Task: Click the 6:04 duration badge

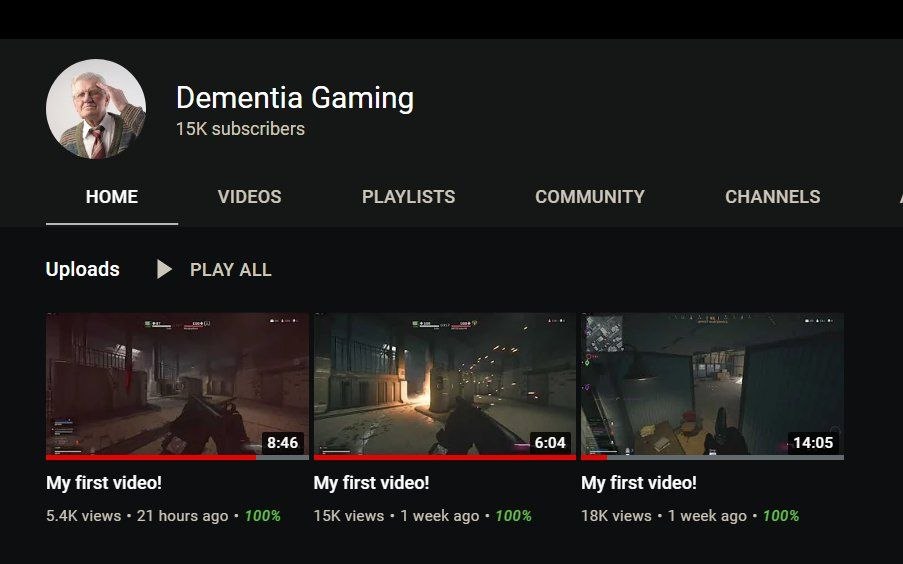Action: pyautogui.click(x=550, y=442)
